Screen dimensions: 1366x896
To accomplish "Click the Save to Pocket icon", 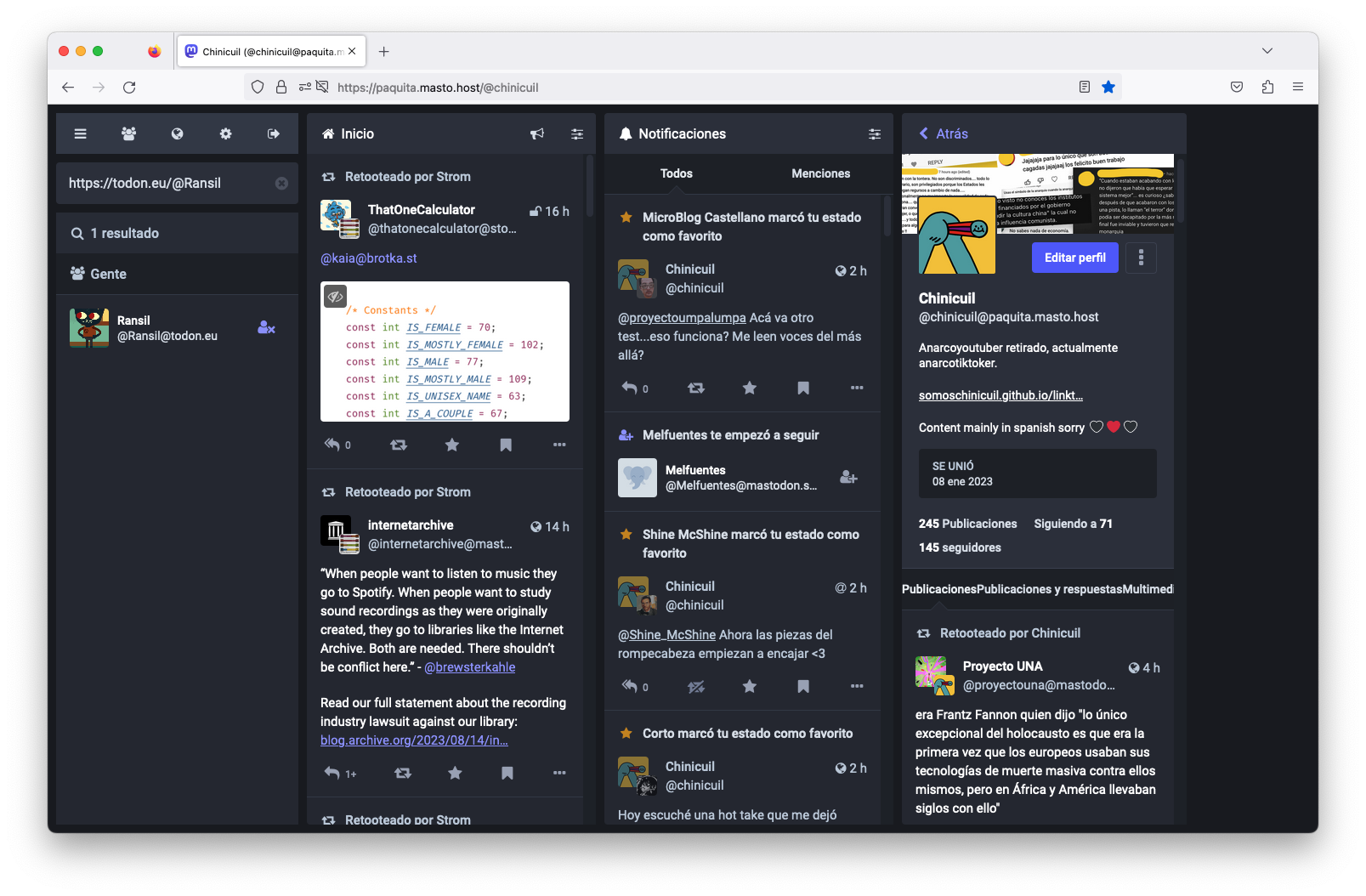I will 1237,87.
